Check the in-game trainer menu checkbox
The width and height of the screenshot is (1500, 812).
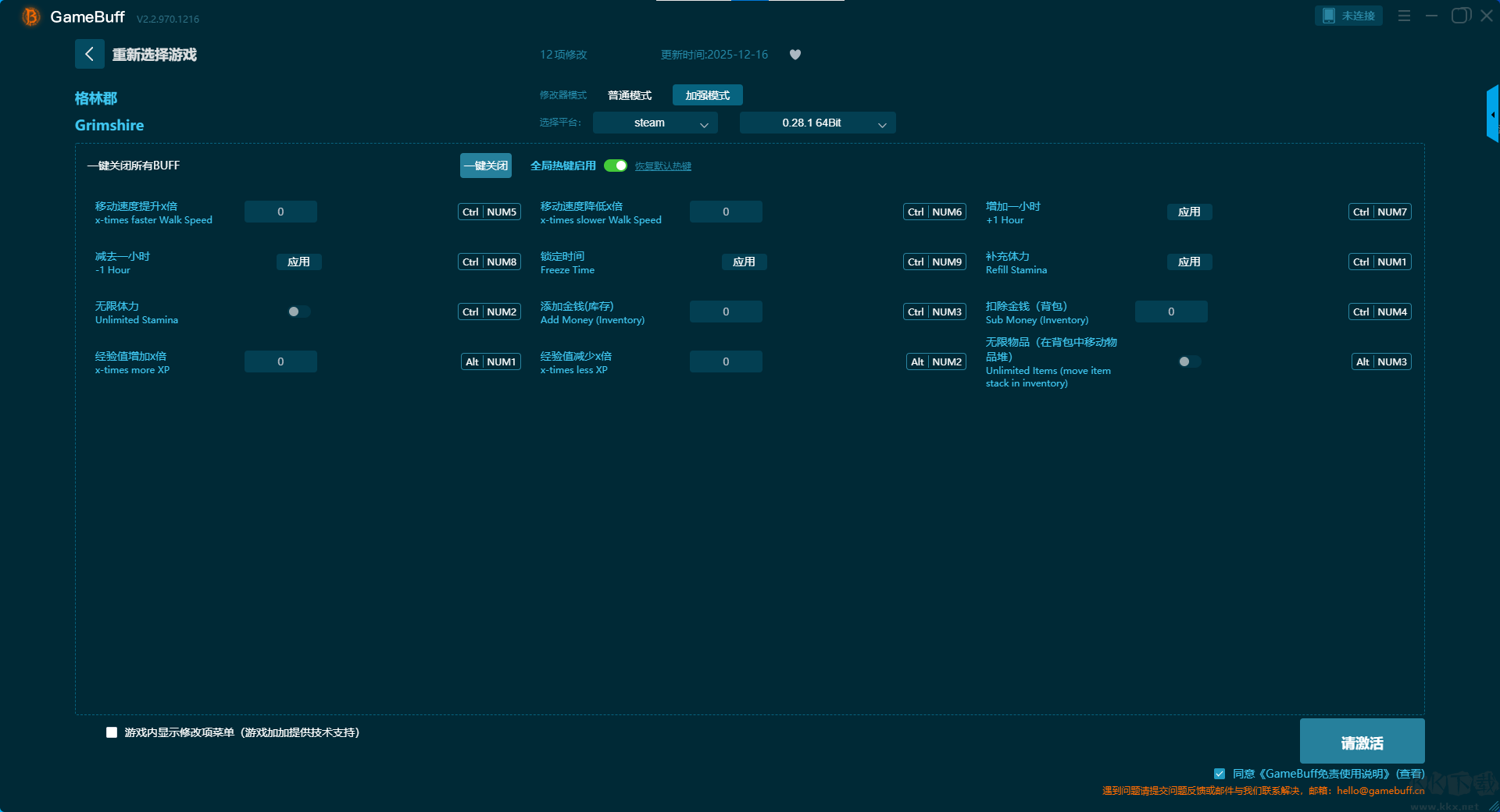point(112,732)
